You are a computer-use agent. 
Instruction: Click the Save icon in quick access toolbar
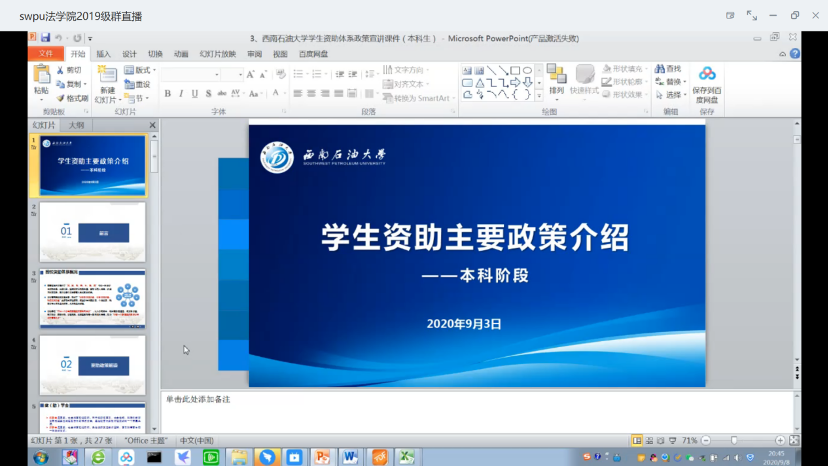45,38
